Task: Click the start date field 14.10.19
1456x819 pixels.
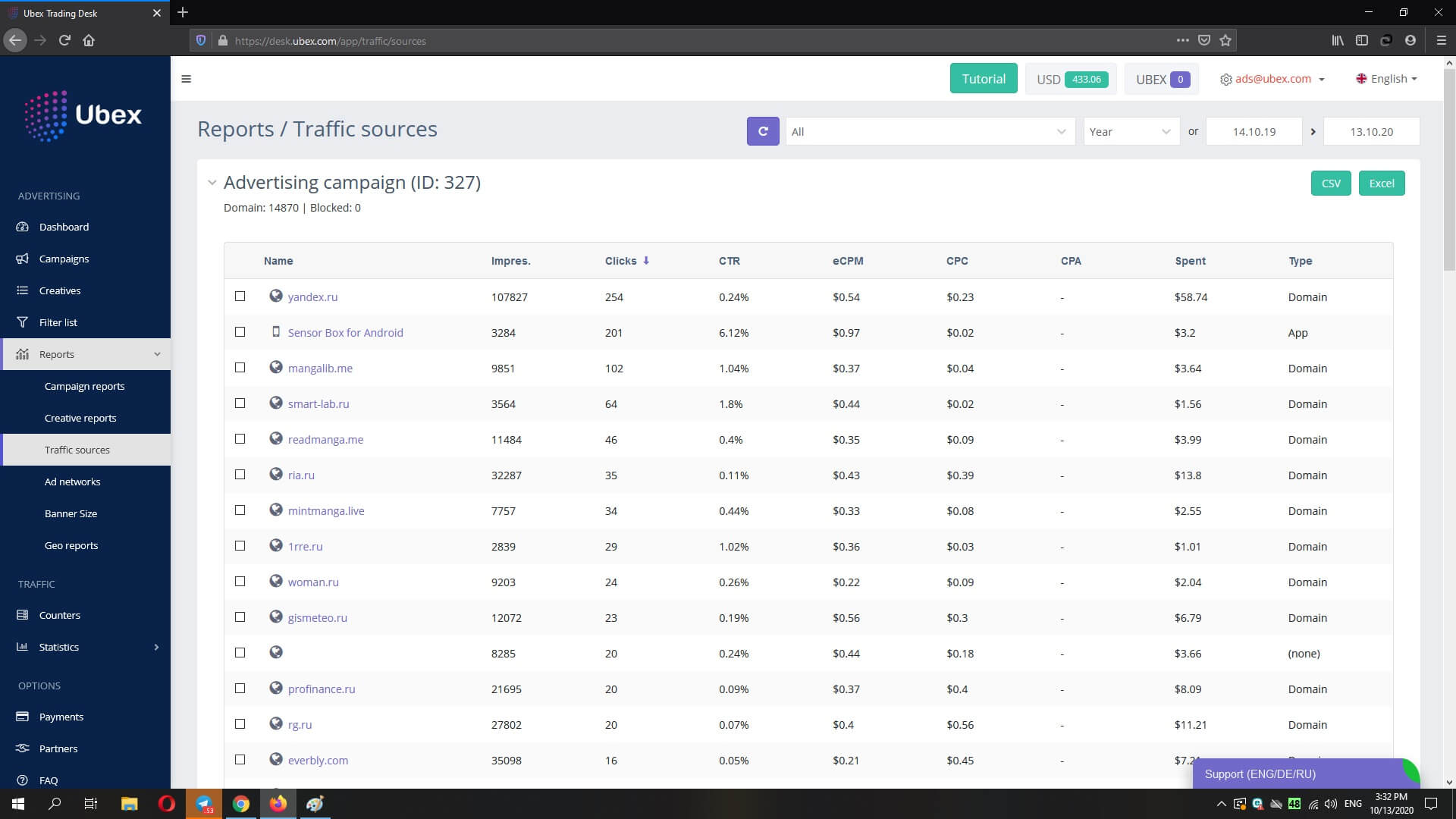Action: tap(1254, 131)
